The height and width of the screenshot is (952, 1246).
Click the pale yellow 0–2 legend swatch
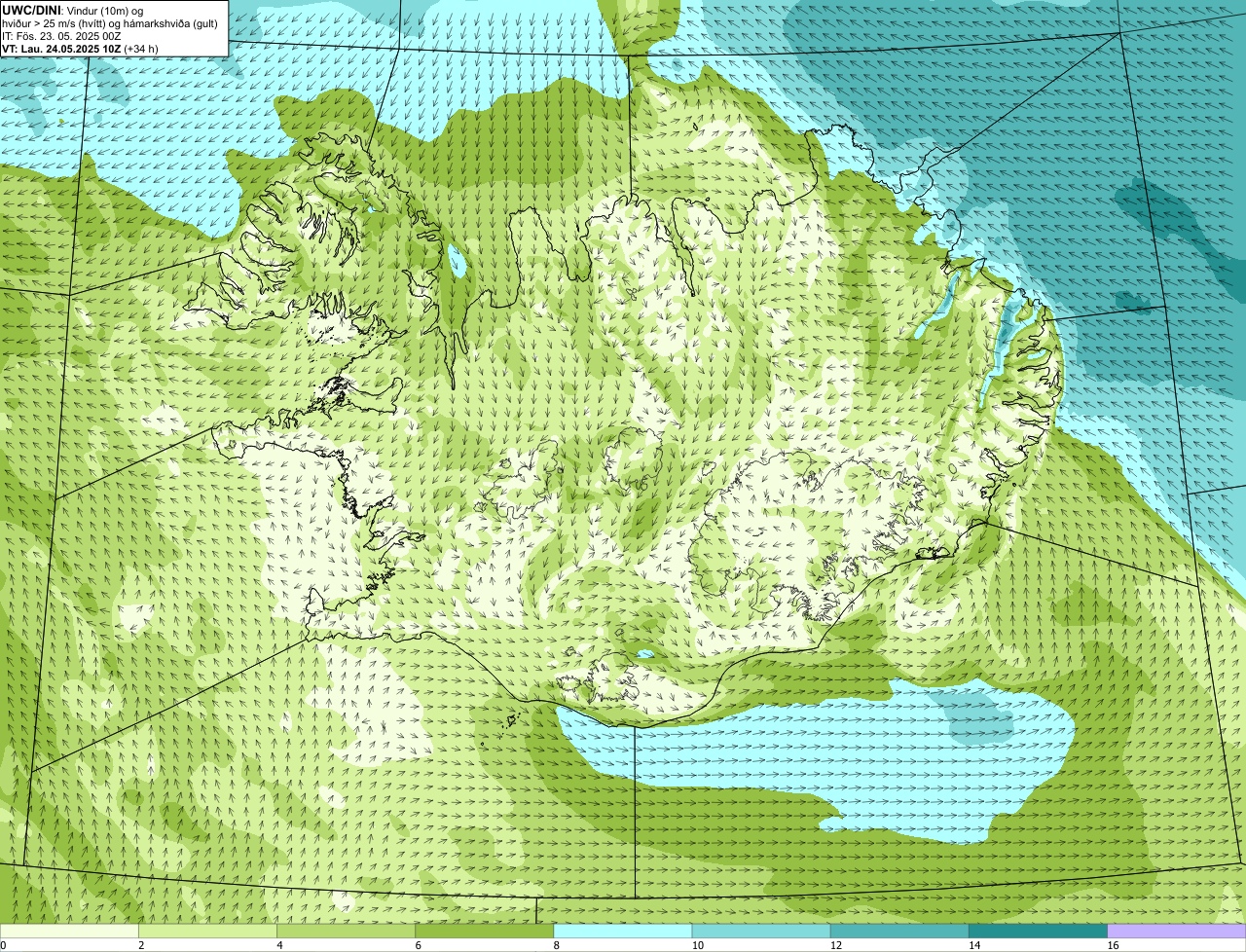click(69, 932)
